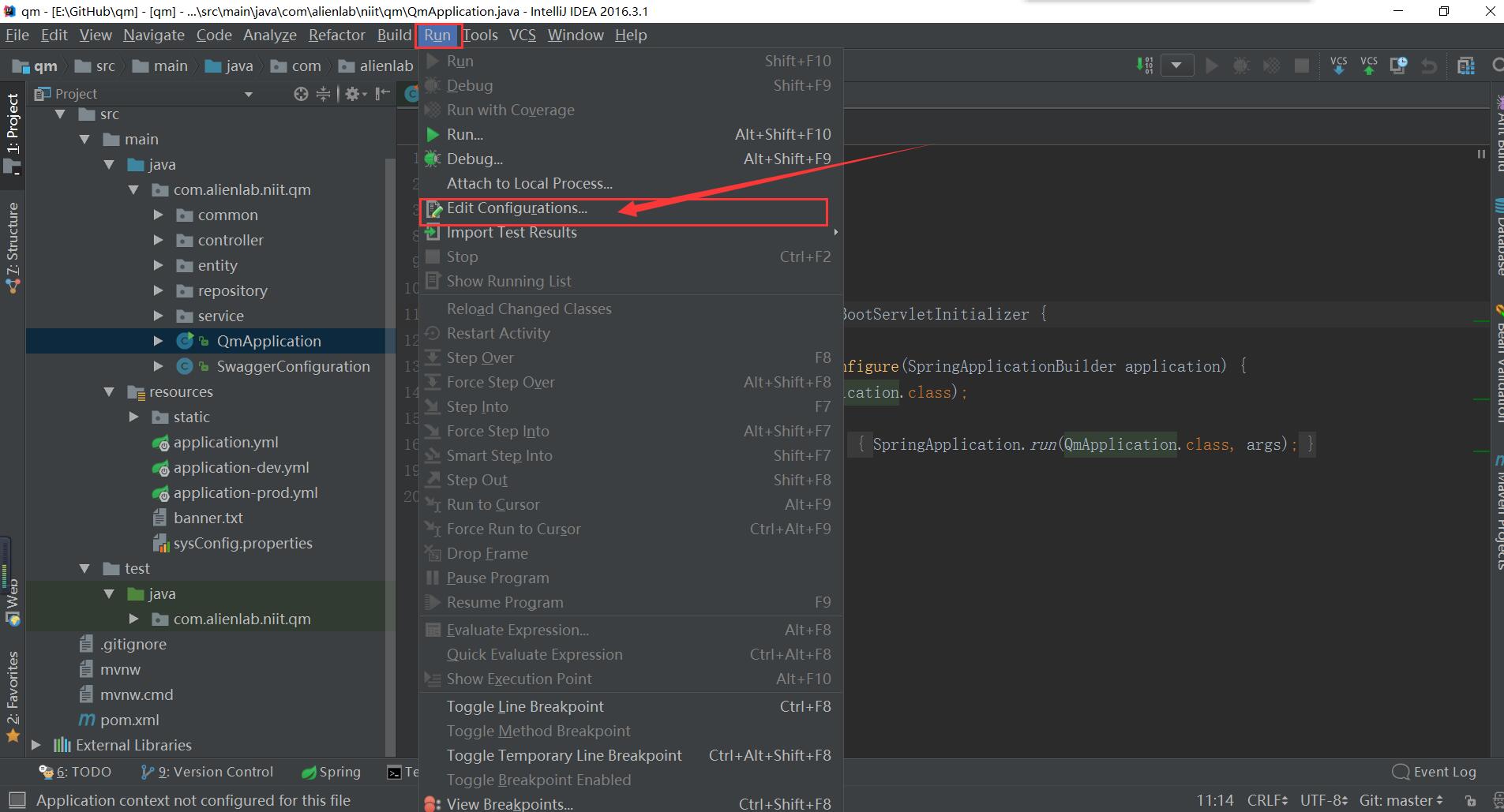Select sysConfig.properties file
The width and height of the screenshot is (1504, 812).
pos(243,544)
